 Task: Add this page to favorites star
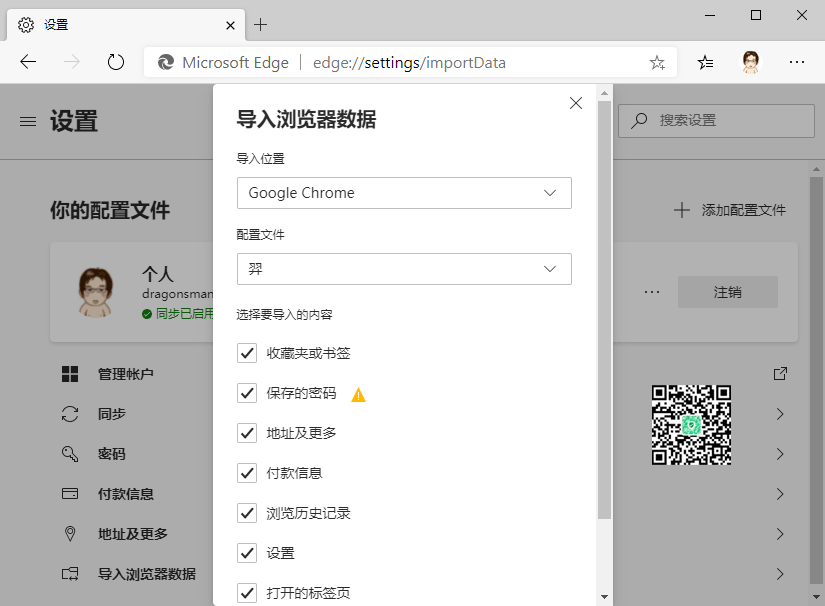(x=657, y=63)
